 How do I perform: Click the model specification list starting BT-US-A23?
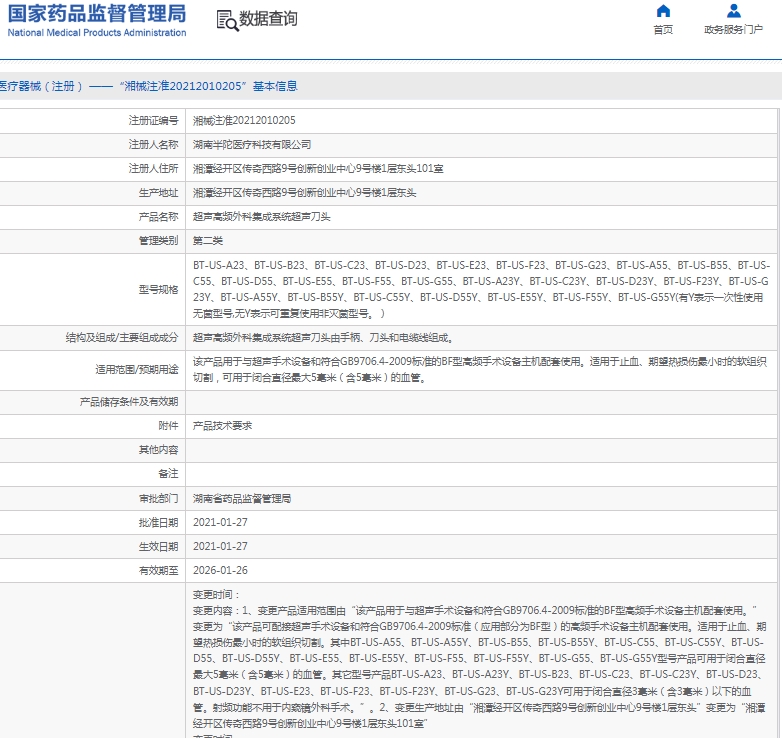[481, 289]
